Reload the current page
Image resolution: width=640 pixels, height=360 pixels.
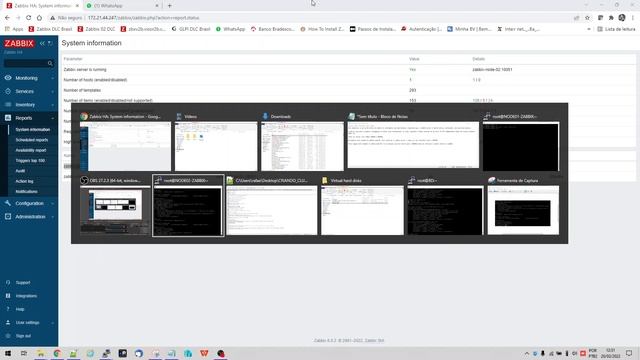coord(29,18)
